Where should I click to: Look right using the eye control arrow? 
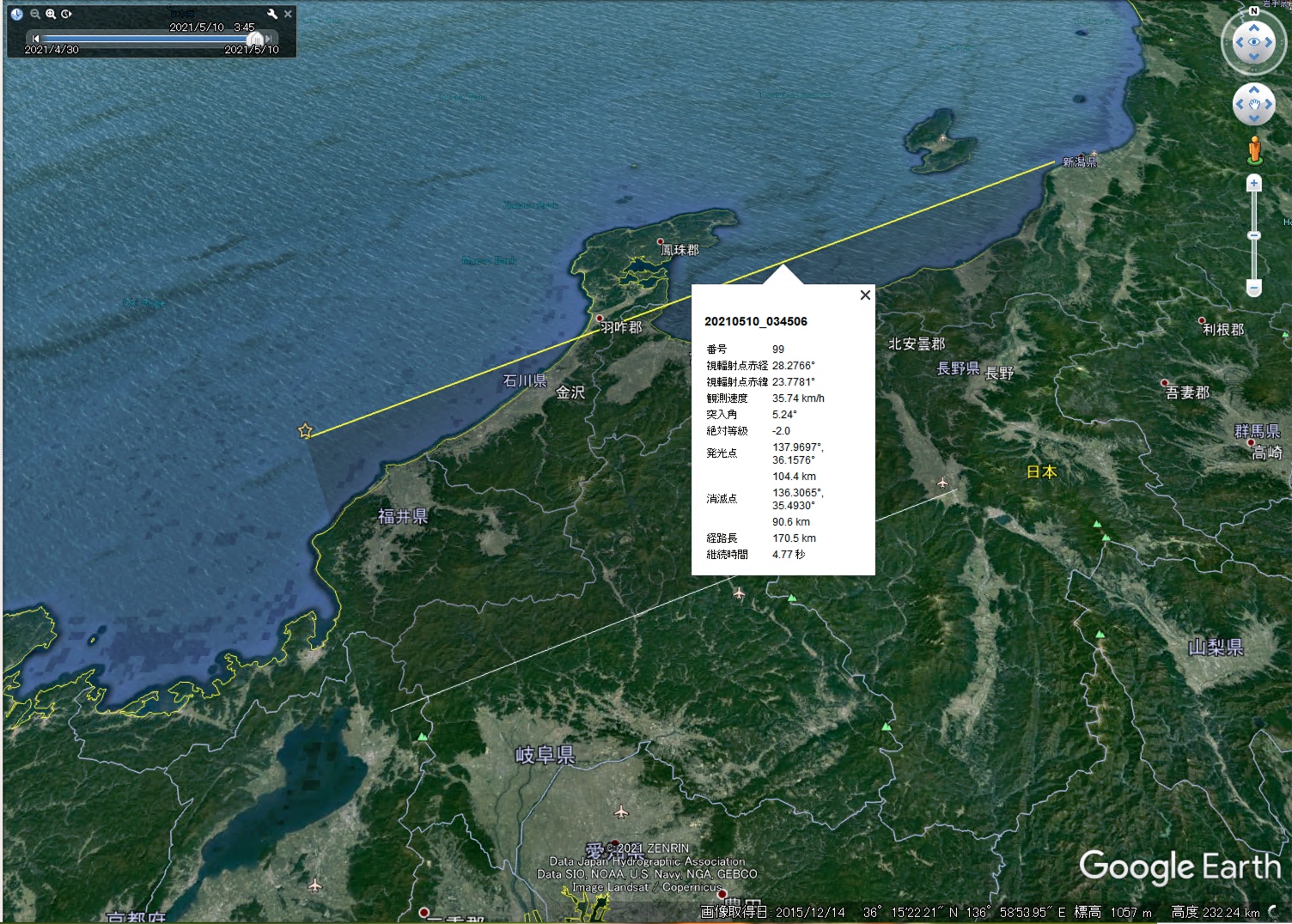(x=1269, y=42)
